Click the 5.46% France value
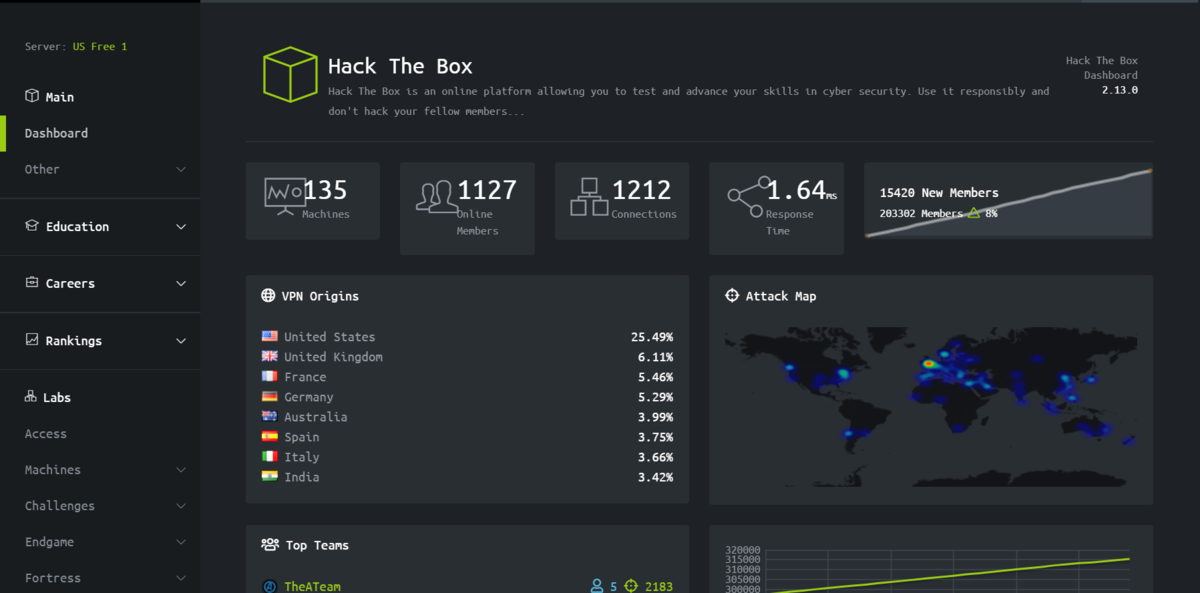 (x=655, y=377)
